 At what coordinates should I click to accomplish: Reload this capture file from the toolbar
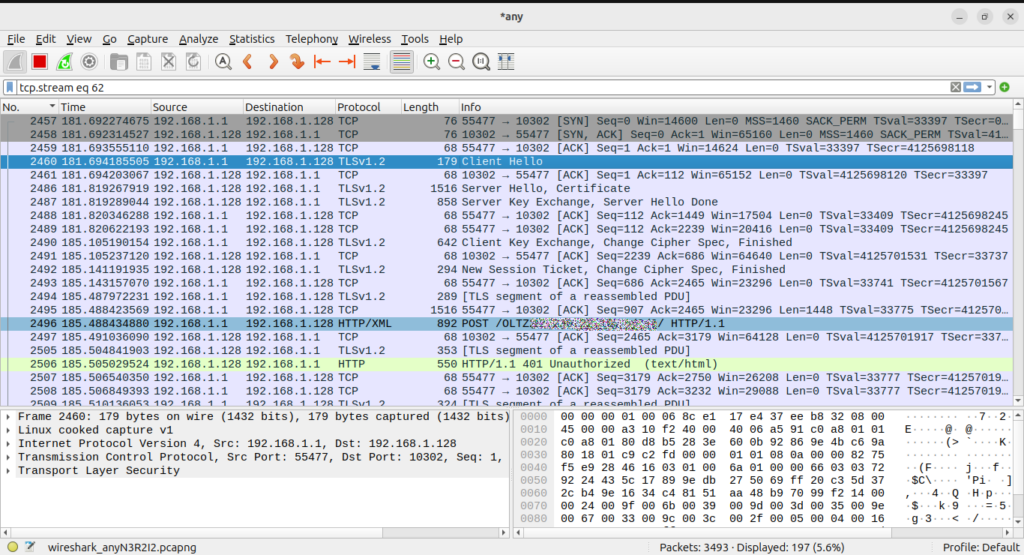(x=193, y=62)
